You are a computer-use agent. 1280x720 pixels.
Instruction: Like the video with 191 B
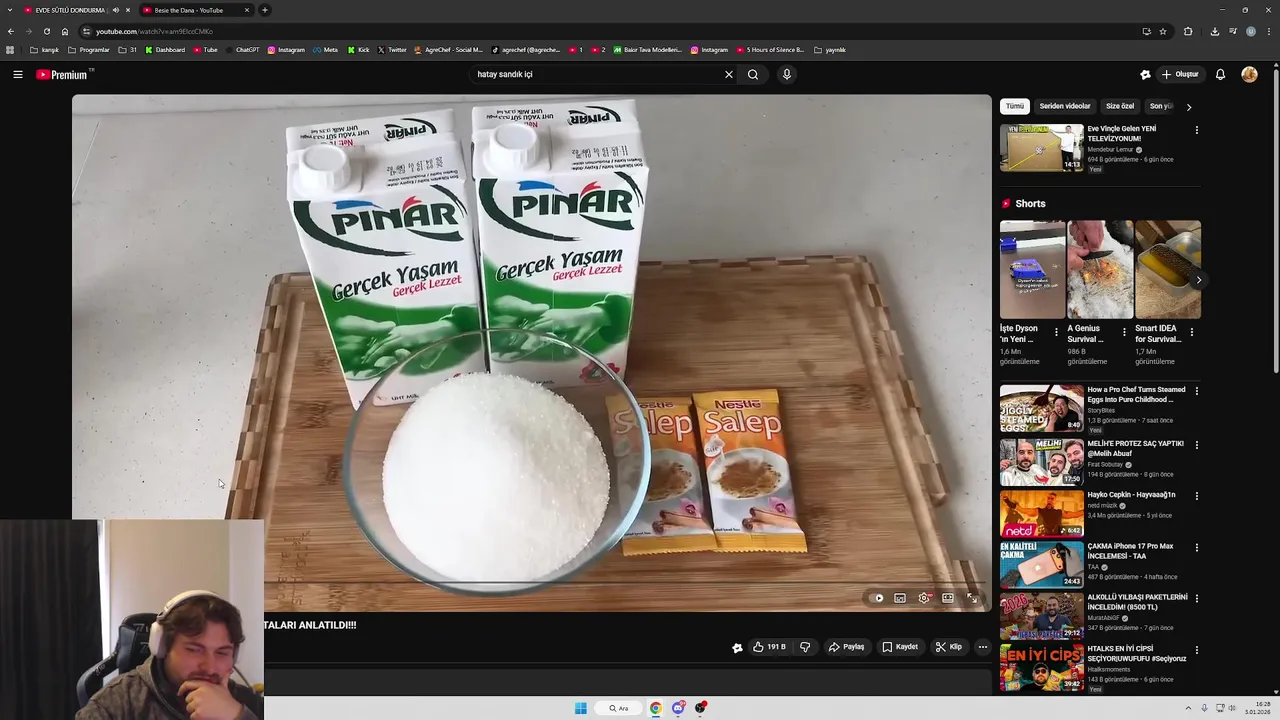click(x=769, y=647)
